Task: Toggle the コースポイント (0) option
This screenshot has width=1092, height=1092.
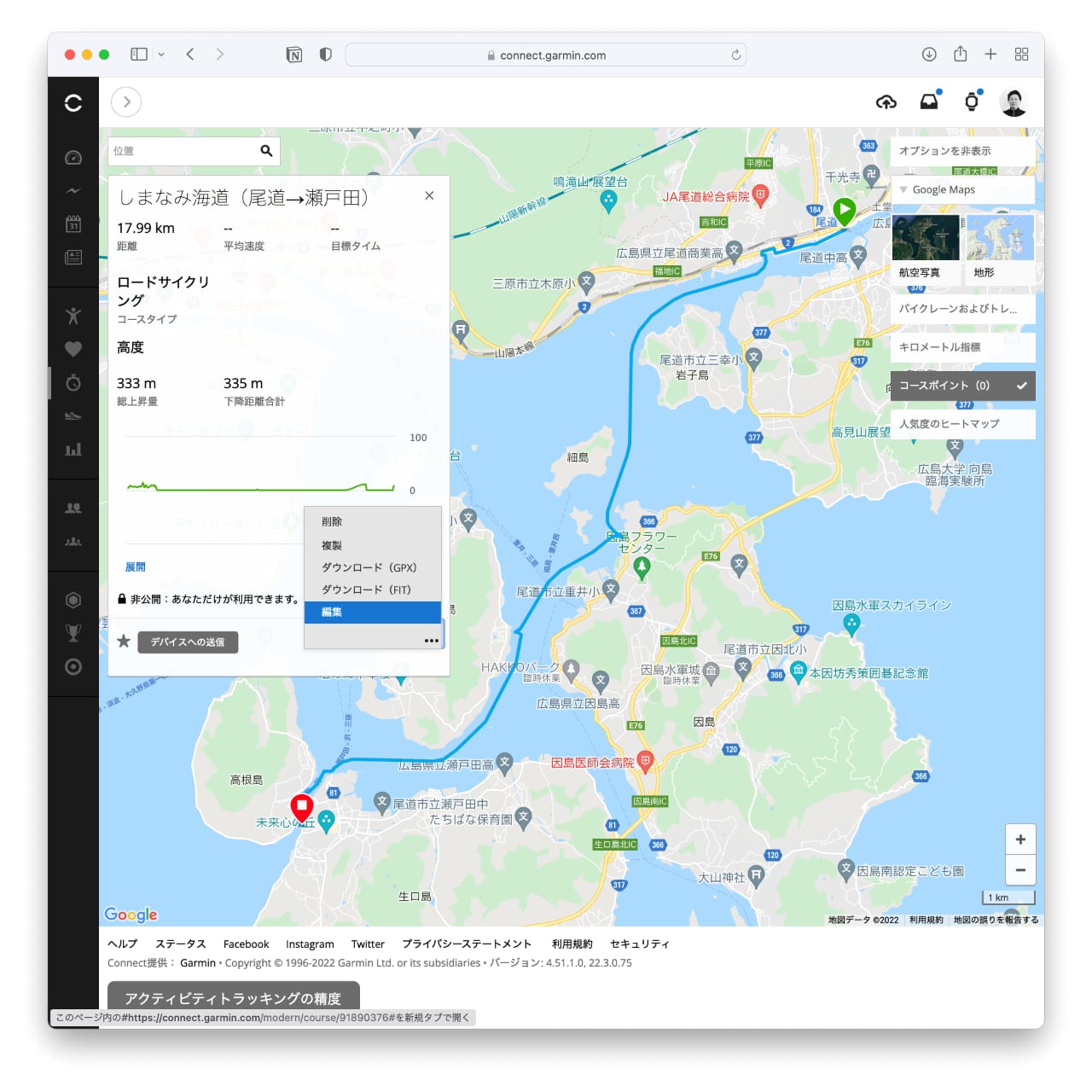Action: tap(962, 386)
